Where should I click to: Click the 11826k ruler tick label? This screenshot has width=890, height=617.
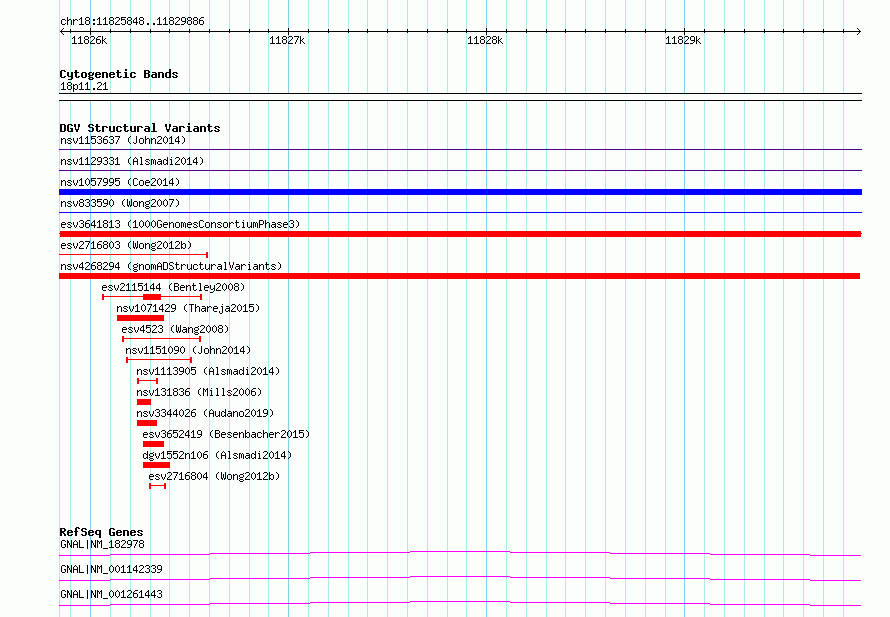pos(89,40)
